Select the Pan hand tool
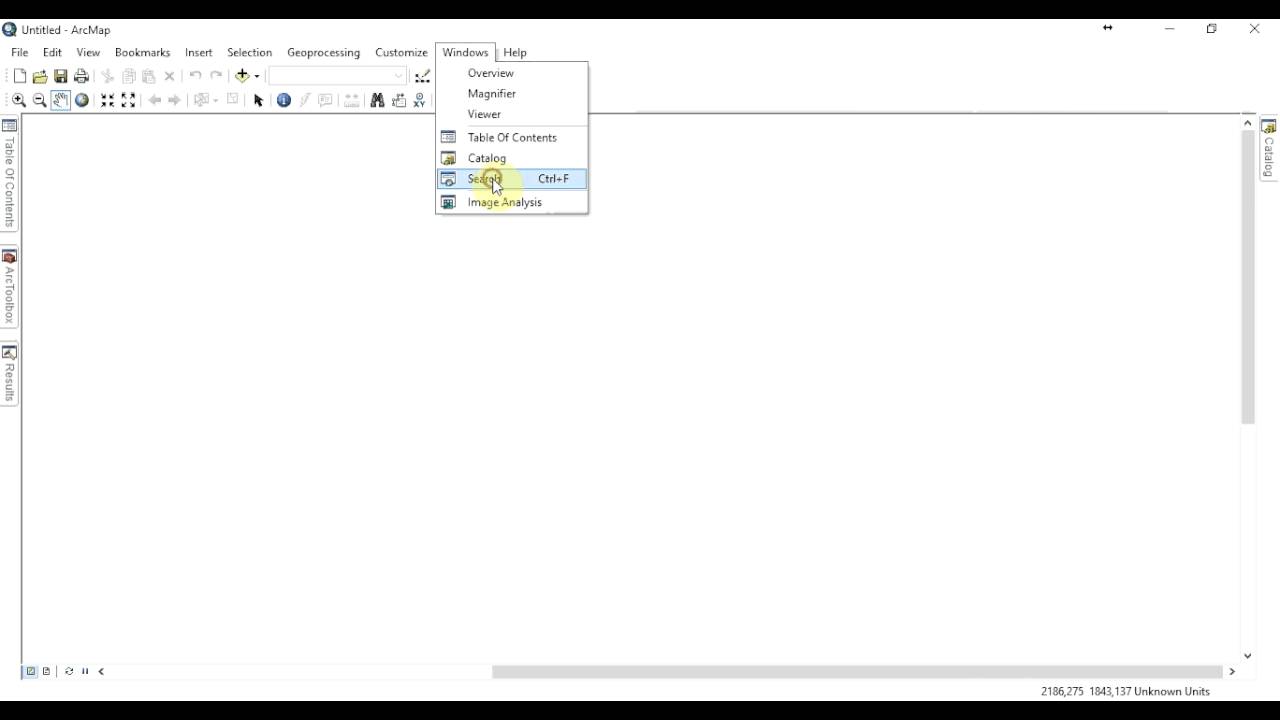This screenshot has height=720, width=1280. coord(61,100)
